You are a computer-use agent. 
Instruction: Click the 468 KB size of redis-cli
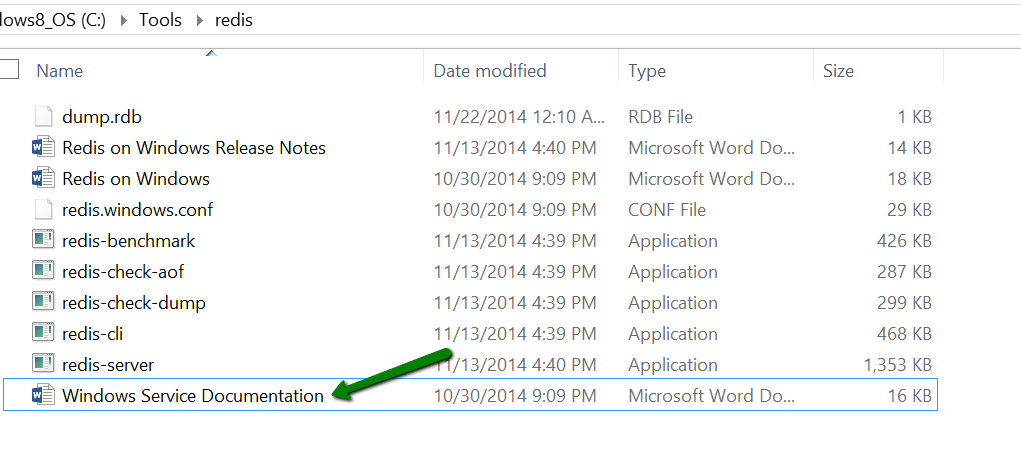tap(904, 333)
